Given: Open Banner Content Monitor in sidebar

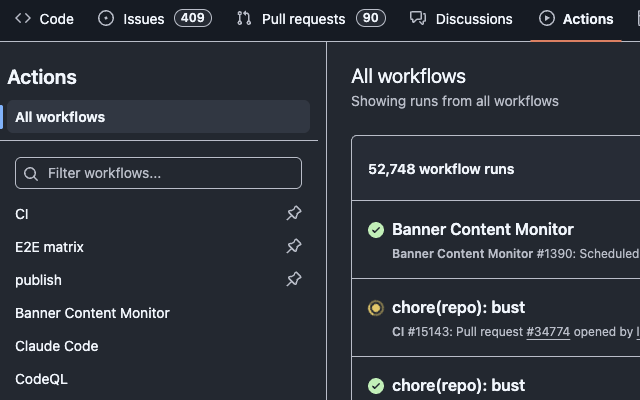Looking at the screenshot, I should [92, 313].
